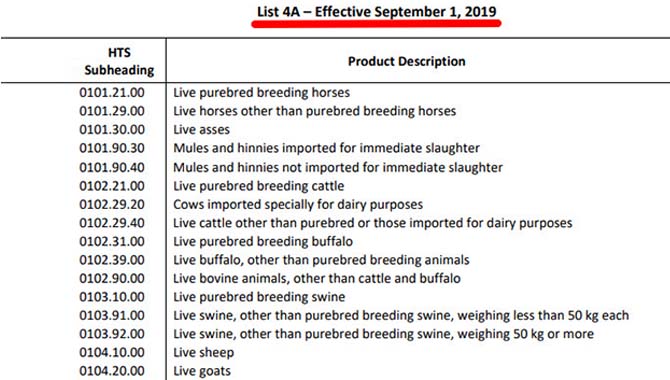Image resolution: width=670 pixels, height=380 pixels.
Task: Select HTS code 0102.21.00
Action: coord(112,186)
